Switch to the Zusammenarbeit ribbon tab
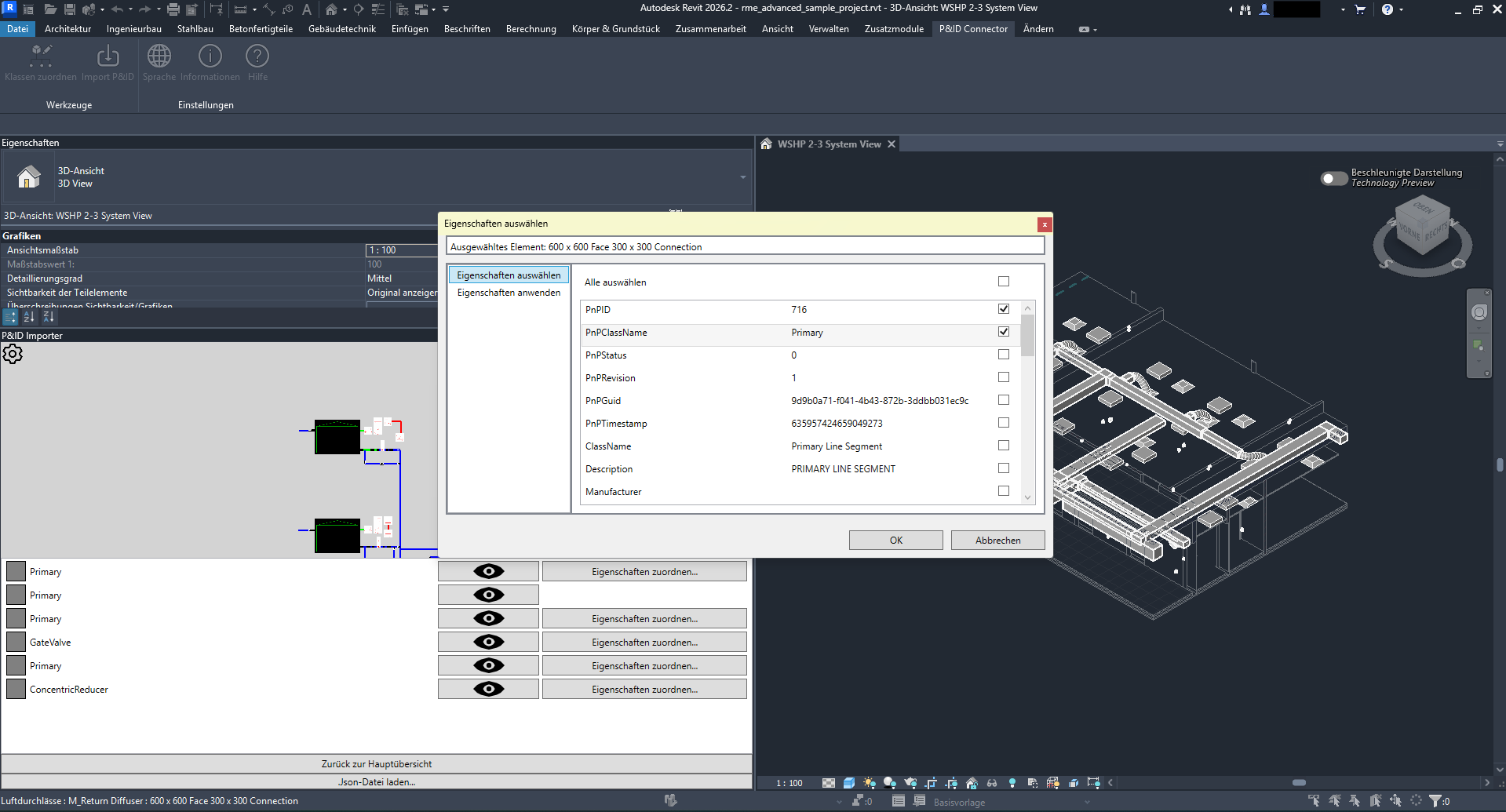This screenshot has width=1506, height=812. [x=709, y=29]
